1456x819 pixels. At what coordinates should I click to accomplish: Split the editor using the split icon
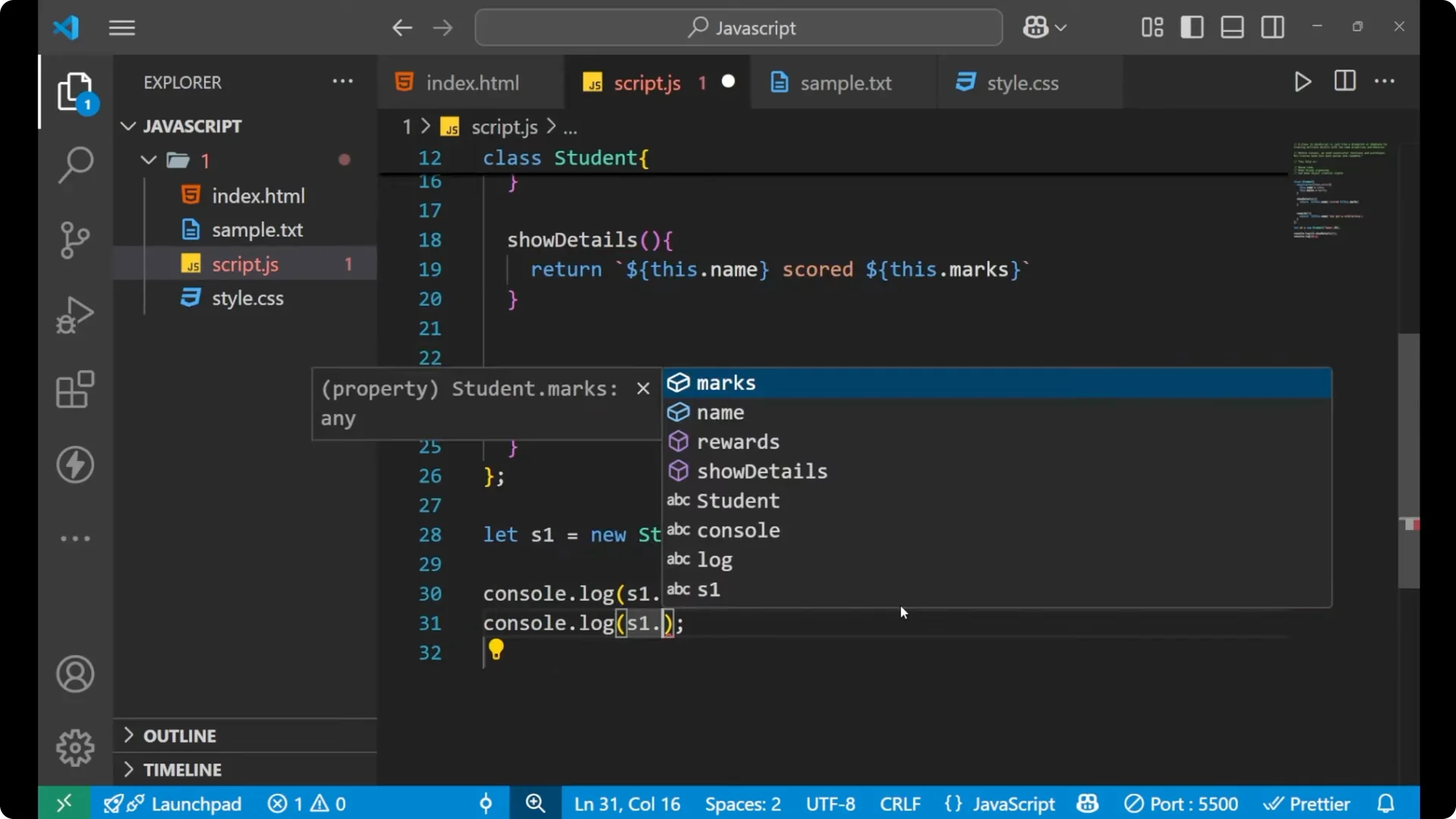[x=1345, y=81]
